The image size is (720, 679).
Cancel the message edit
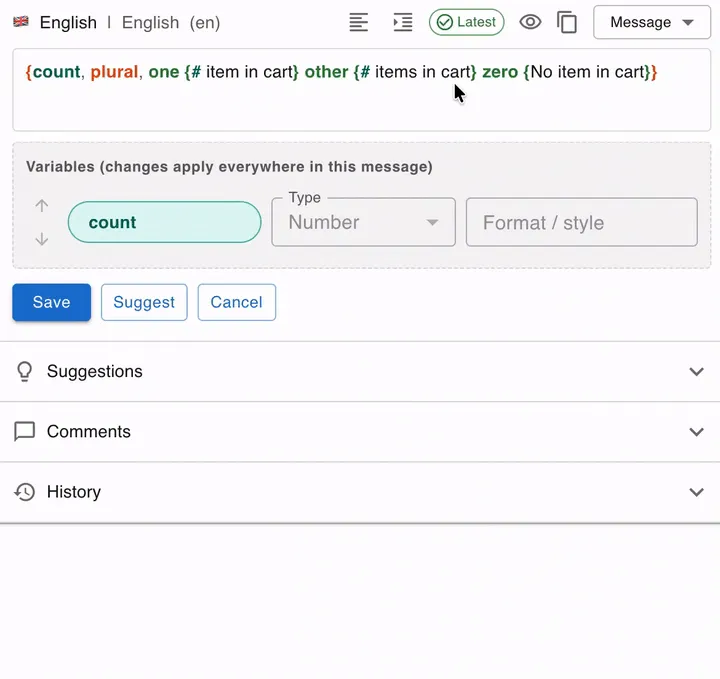point(236,302)
